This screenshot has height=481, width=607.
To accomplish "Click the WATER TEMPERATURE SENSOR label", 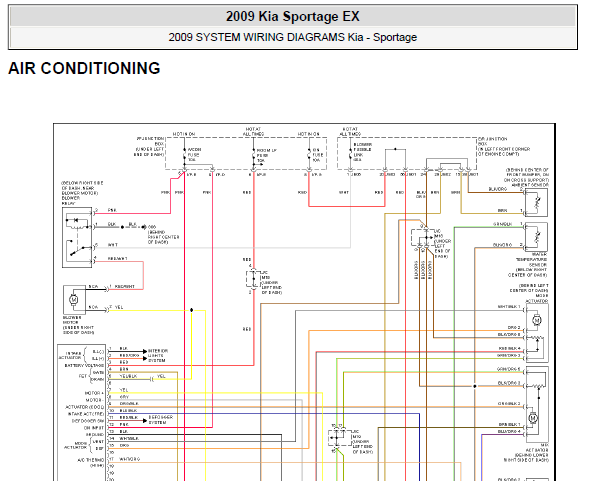I will point(531,259).
